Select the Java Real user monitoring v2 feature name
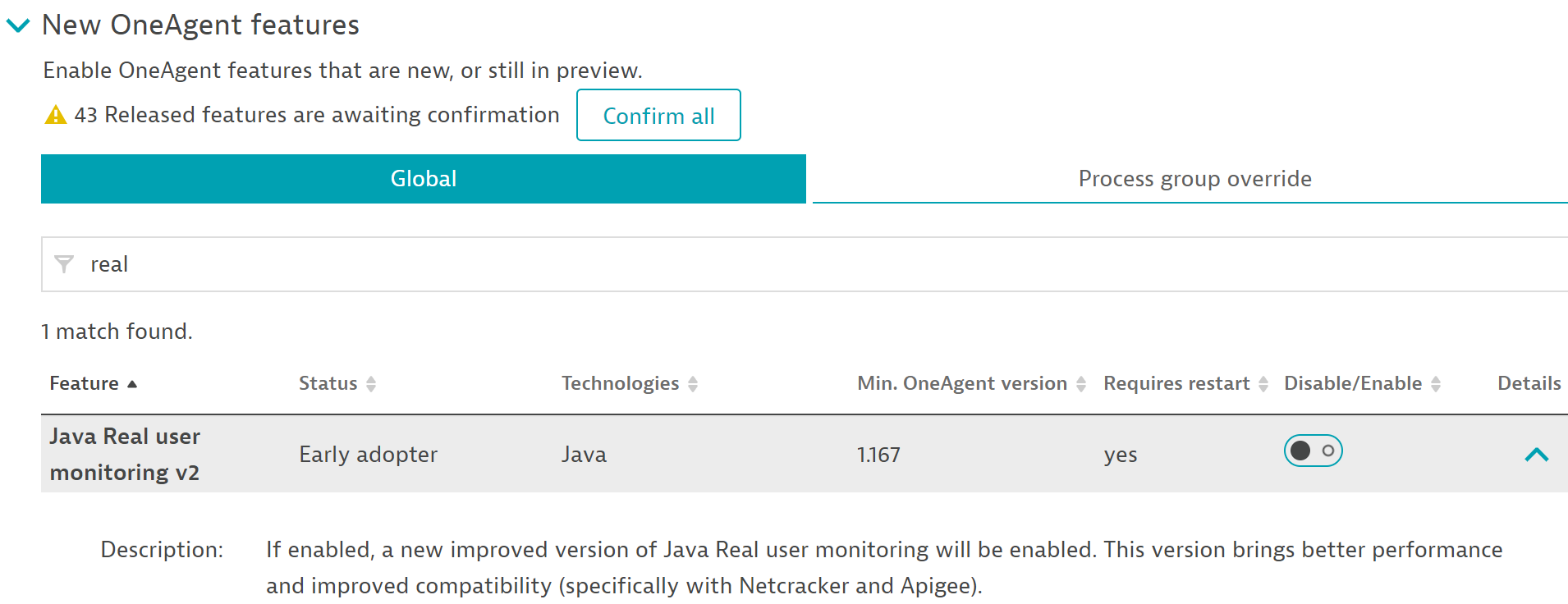Viewport: 1568px width, 604px height. pyautogui.click(x=125, y=454)
